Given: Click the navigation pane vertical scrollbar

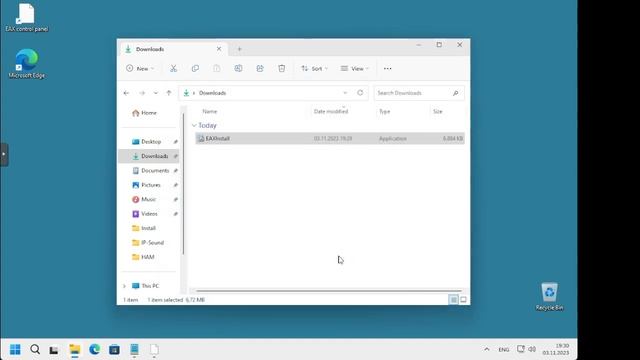Looking at the screenshot, I should pos(183,184).
